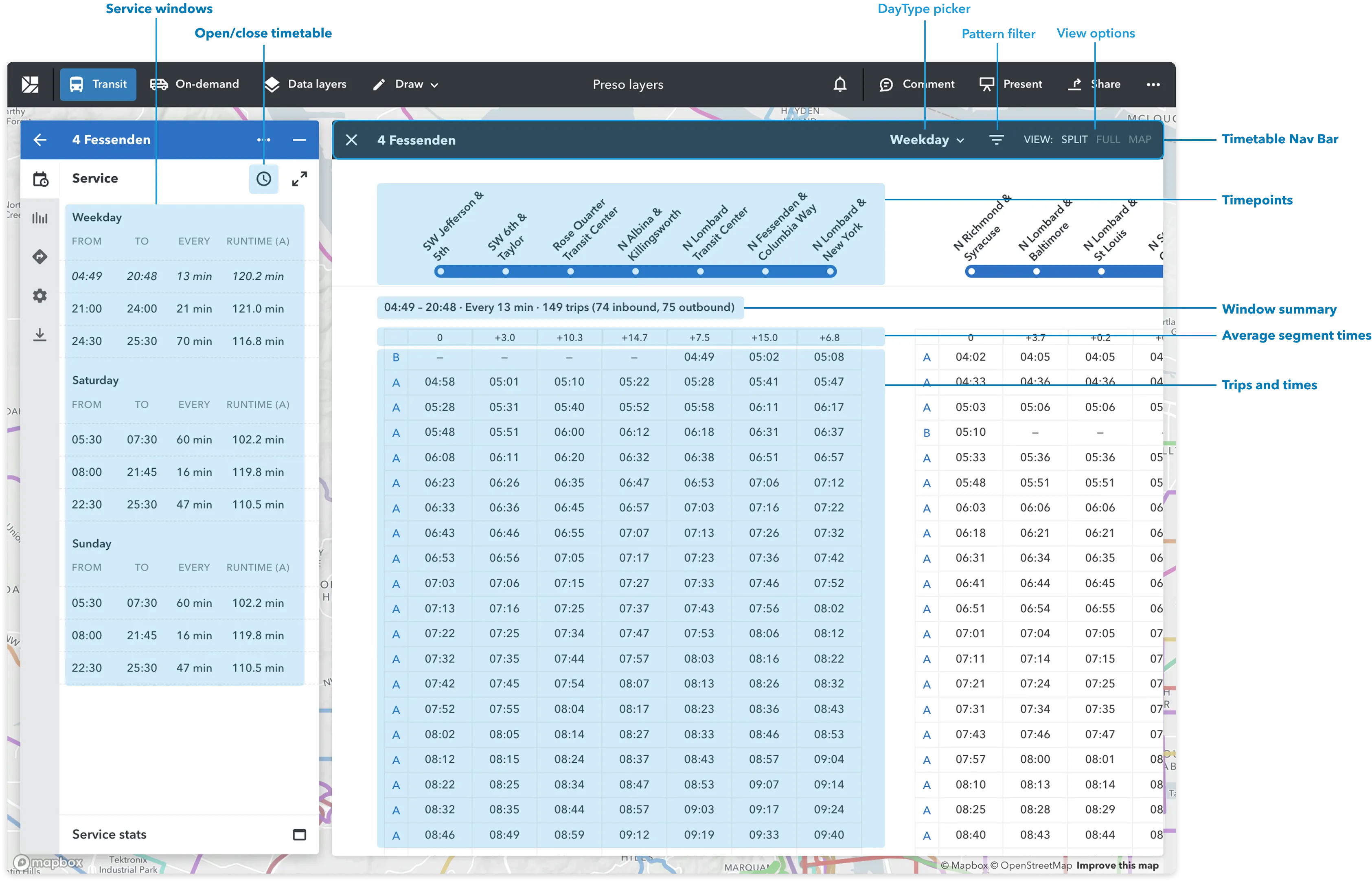Expand the Service panel with arrows icon

(299, 179)
